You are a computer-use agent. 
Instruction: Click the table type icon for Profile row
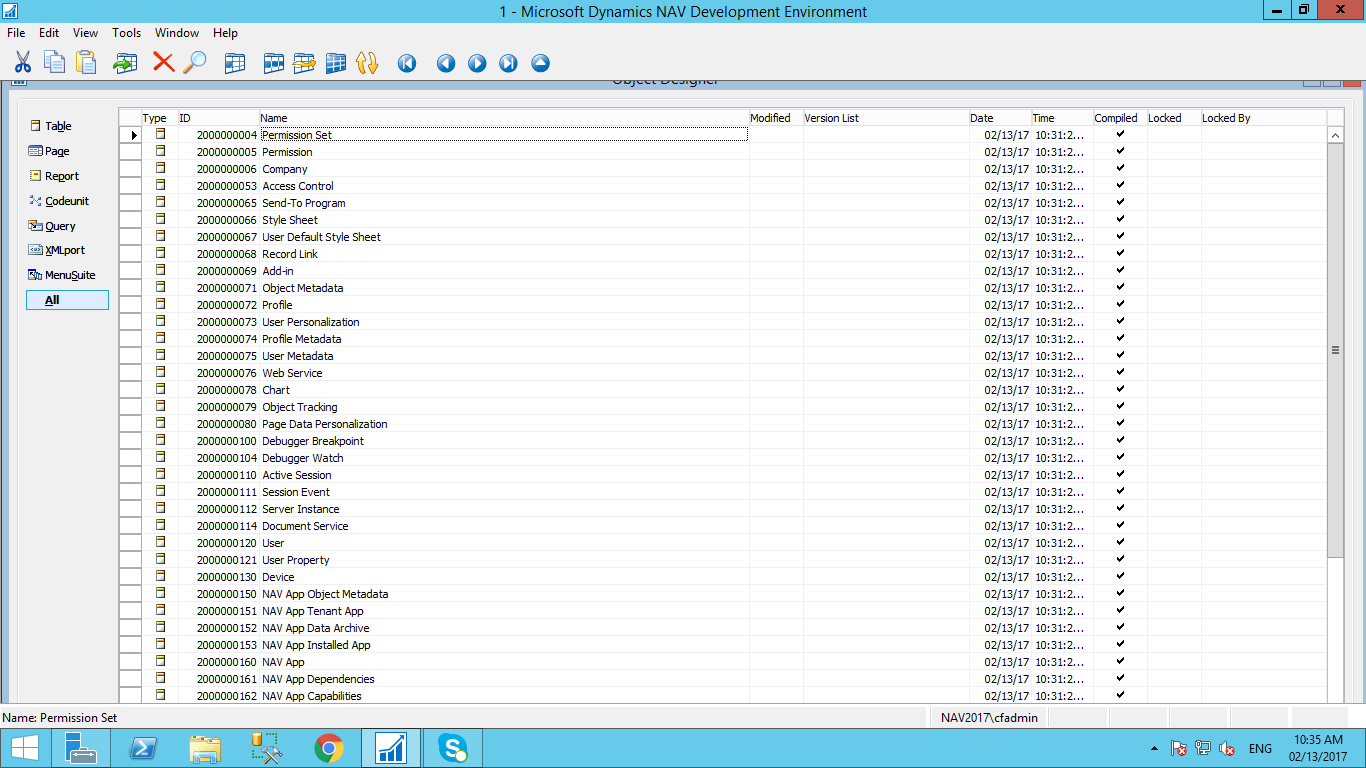click(160, 304)
